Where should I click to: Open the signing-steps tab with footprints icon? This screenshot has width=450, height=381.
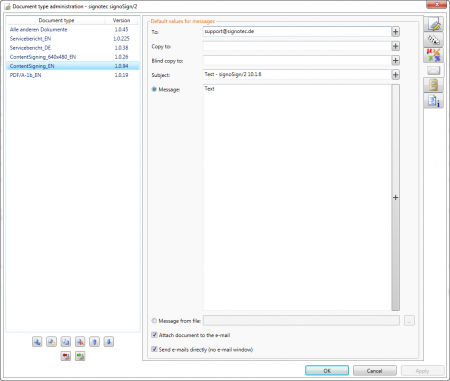[x=434, y=40]
